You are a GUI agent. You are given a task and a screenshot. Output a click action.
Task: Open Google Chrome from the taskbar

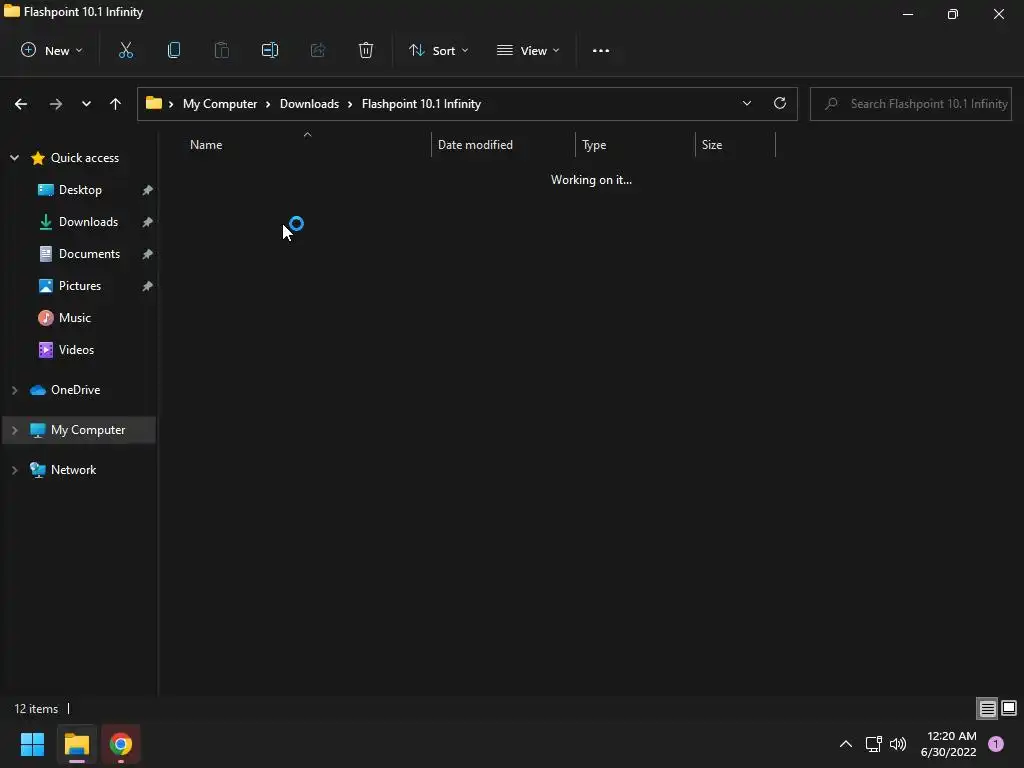click(x=121, y=744)
